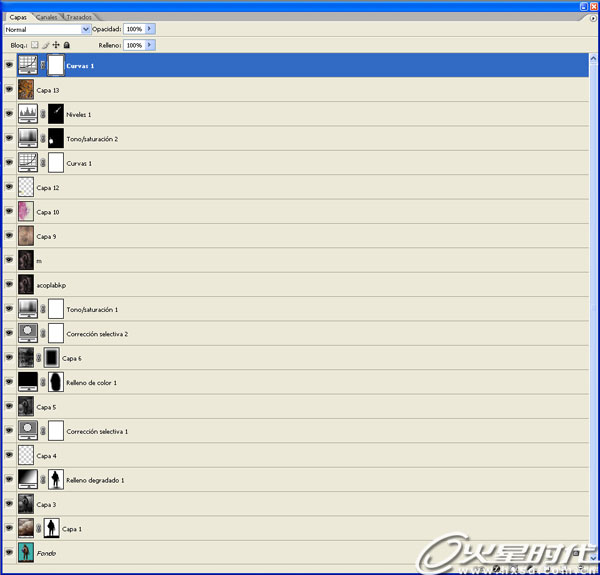600x575 pixels.
Task: Hide the Capa 13 layer
Action: point(9,90)
